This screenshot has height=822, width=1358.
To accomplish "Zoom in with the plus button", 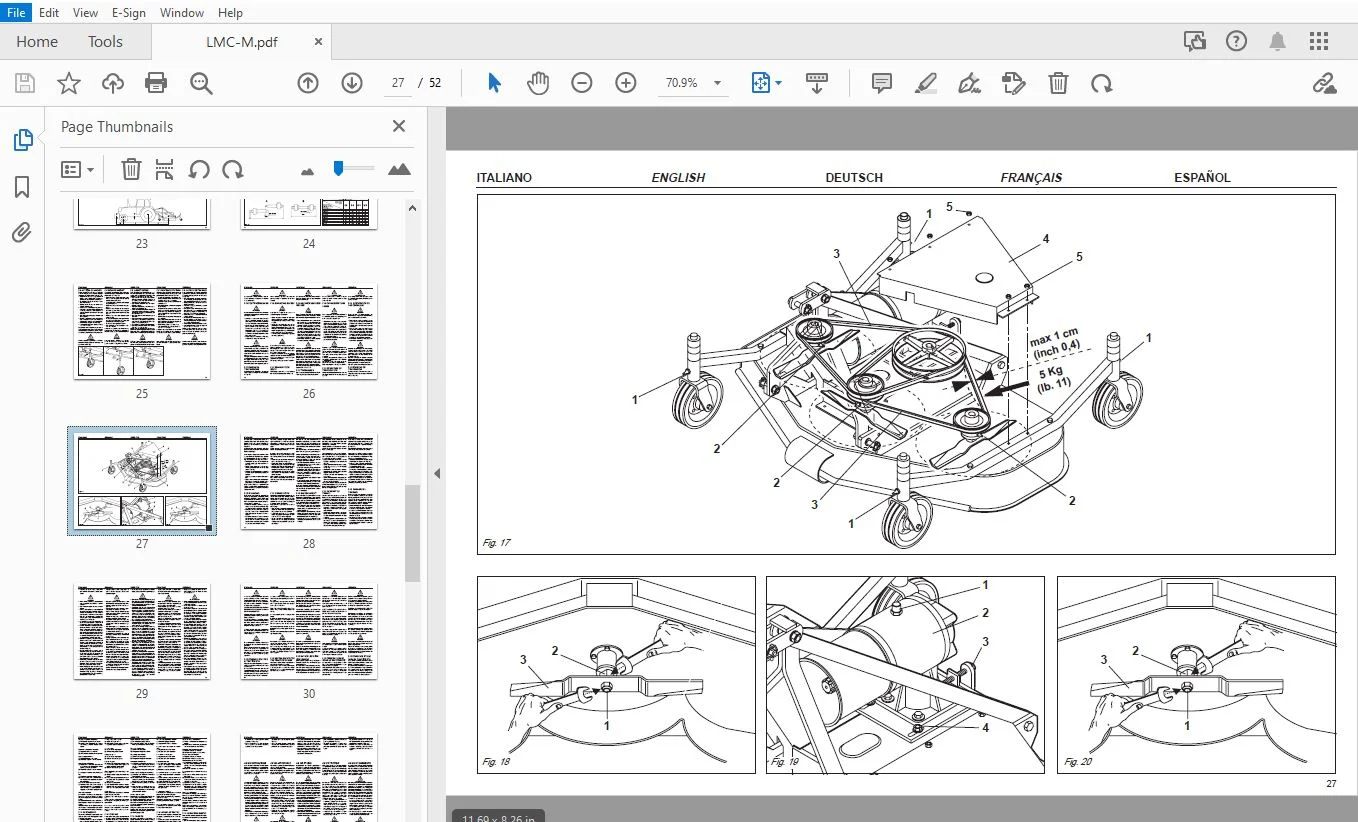I will [x=626, y=83].
